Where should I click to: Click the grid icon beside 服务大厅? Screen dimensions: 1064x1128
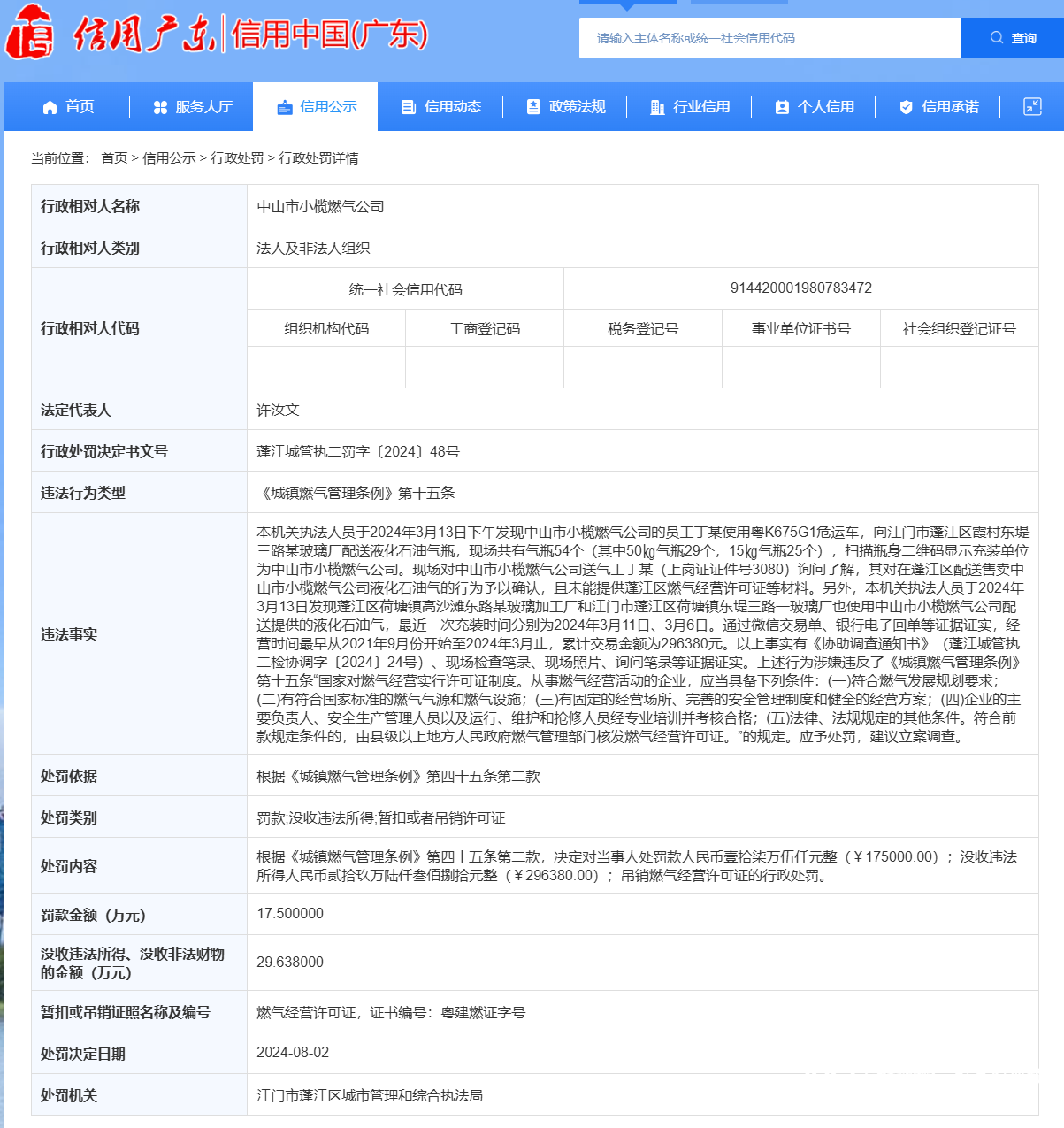click(160, 107)
